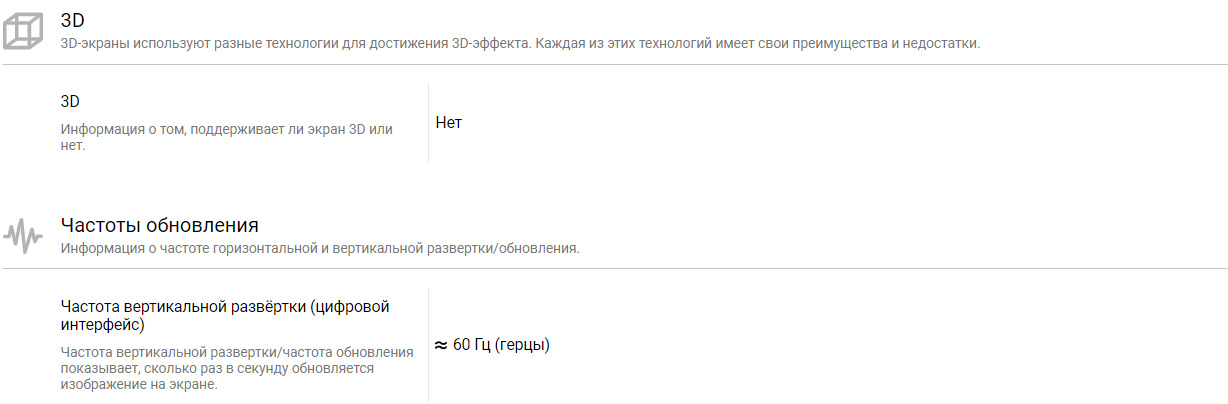Select the 3D row label
1228x404 pixels.
pos(70,102)
